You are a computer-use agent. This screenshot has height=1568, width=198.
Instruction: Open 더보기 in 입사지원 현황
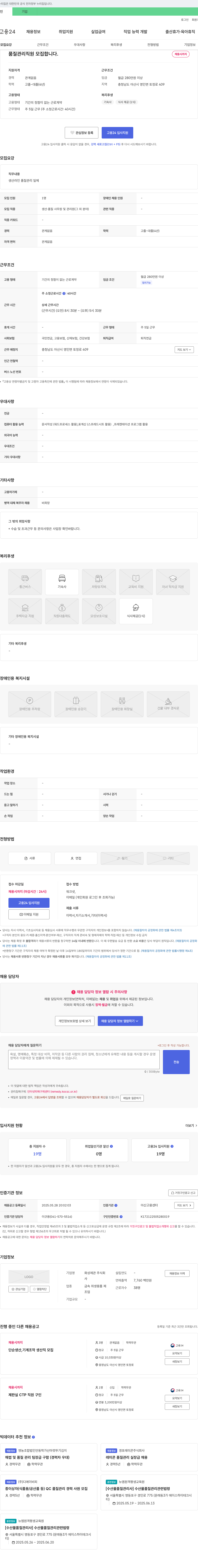[x=191, y=1126]
